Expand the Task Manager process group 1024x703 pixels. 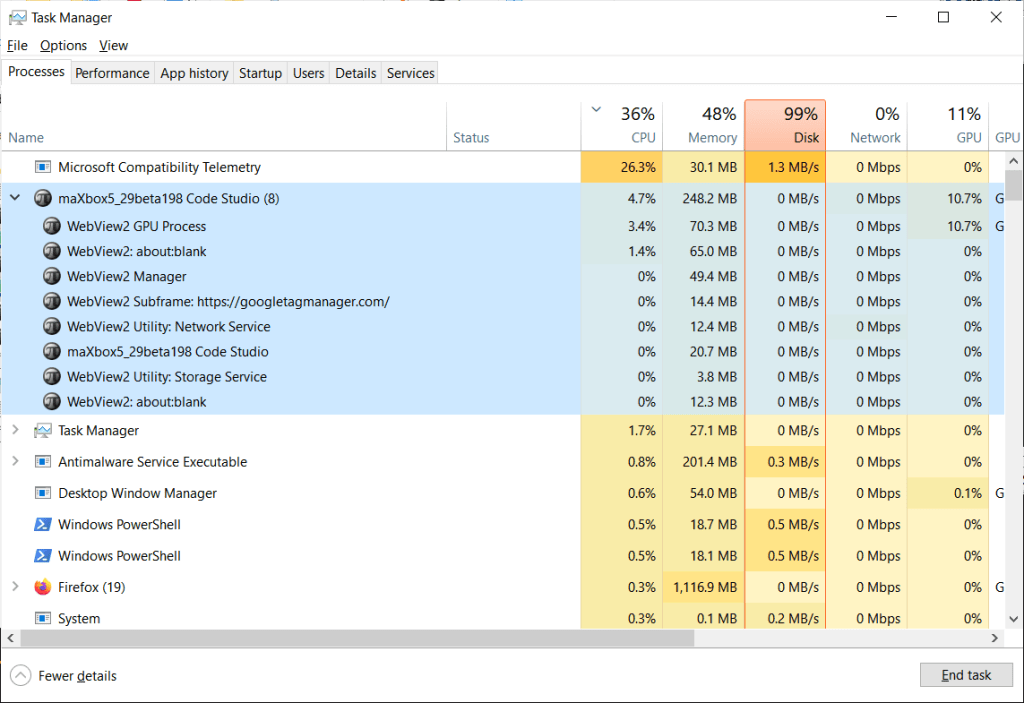pos(15,430)
